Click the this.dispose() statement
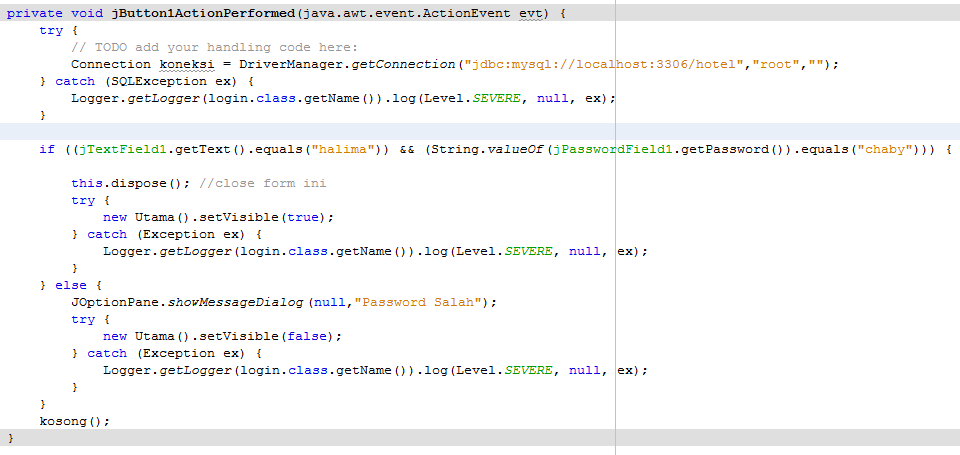Screen dimensions: 960x455 pos(132,184)
